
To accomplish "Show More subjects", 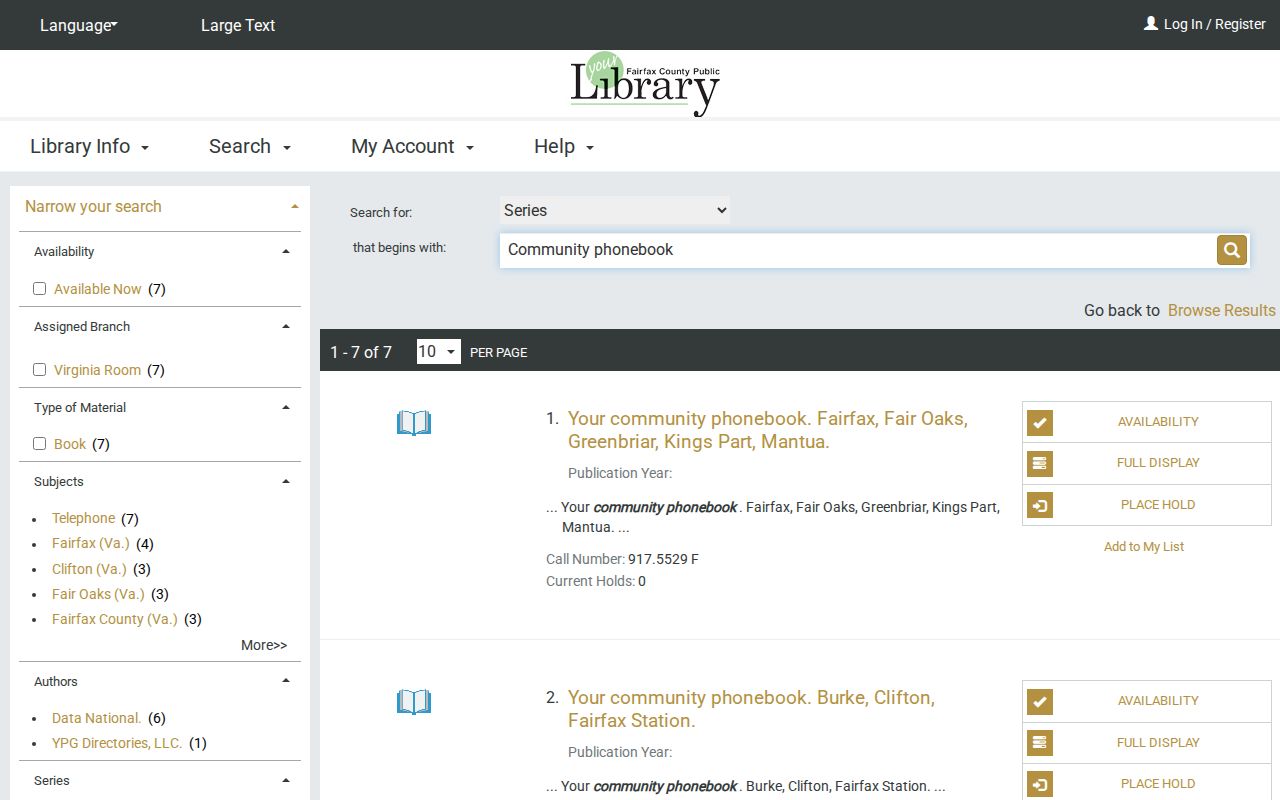I will [x=264, y=645].
